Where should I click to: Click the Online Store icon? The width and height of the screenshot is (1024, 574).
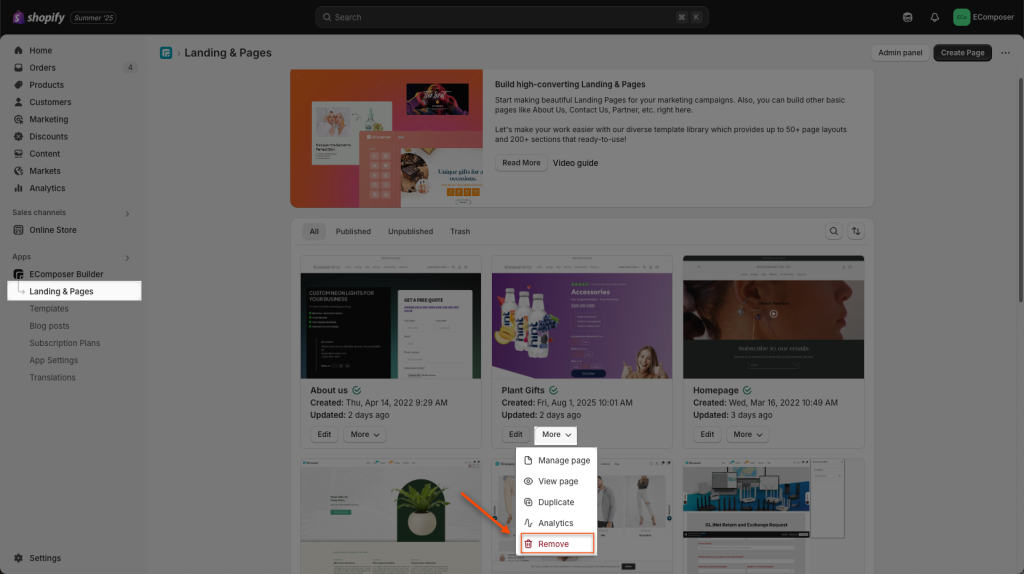point(18,230)
